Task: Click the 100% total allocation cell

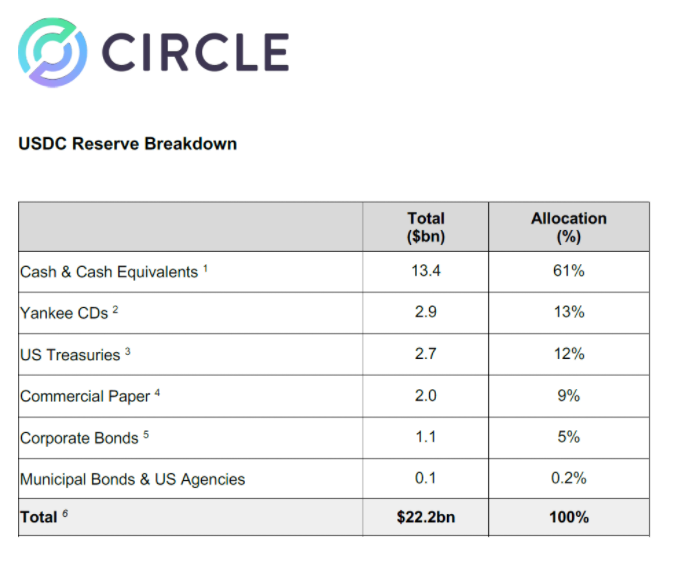Action: pos(569,517)
